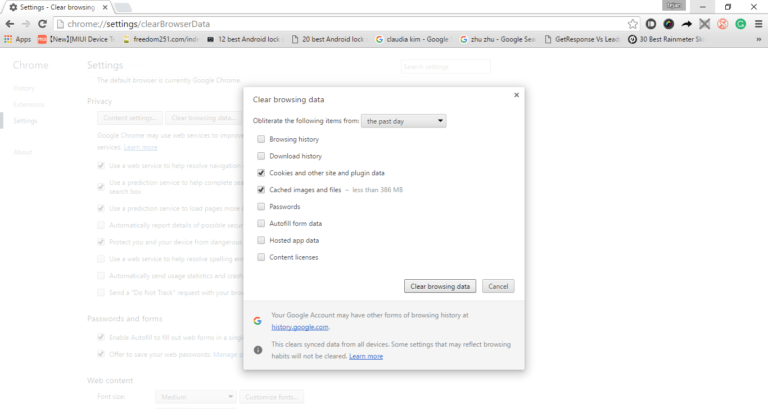Click Content settings button in Privacy

click(130, 118)
